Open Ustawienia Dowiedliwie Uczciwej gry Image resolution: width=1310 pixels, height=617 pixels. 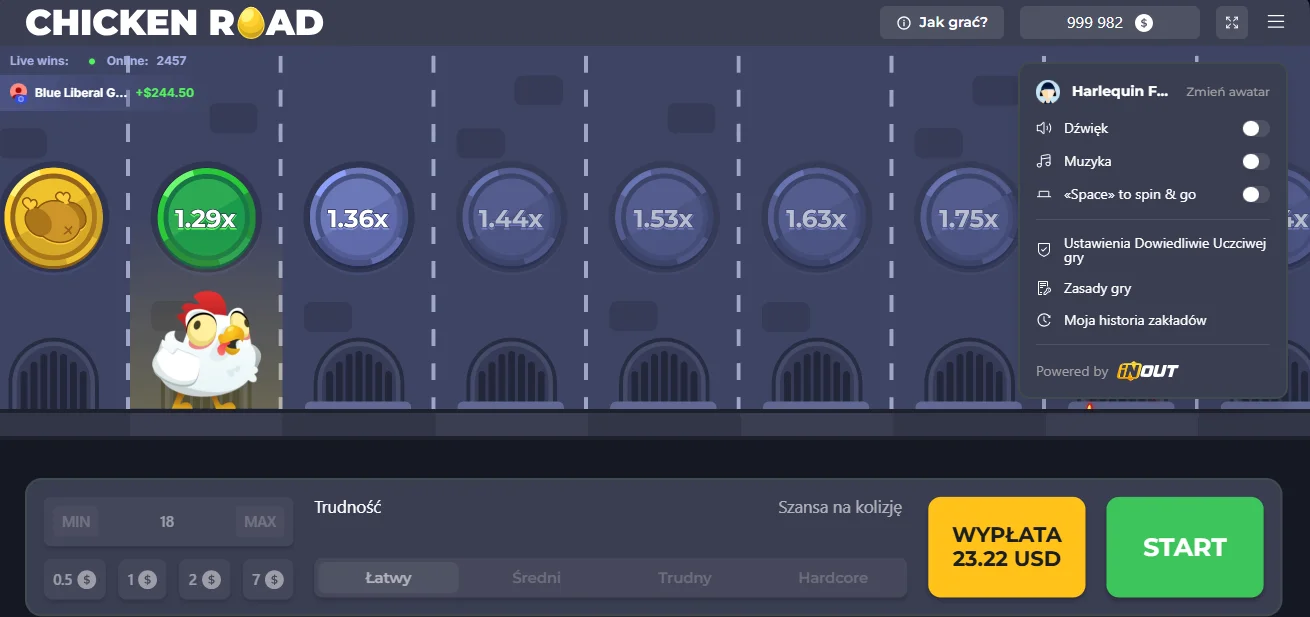(x=1153, y=250)
